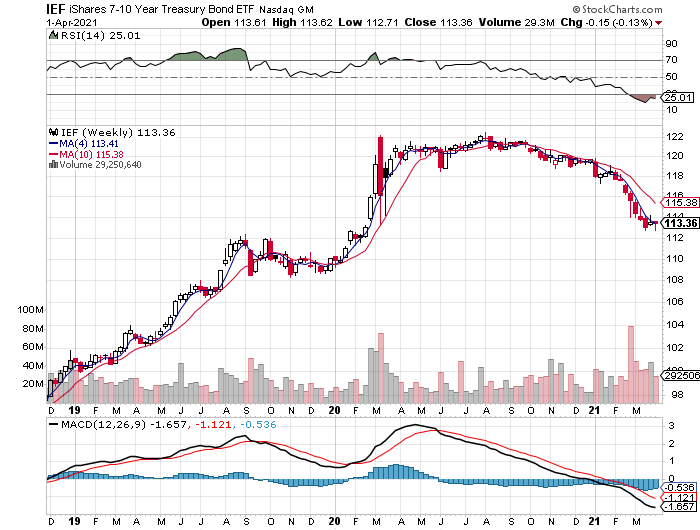The width and height of the screenshot is (700, 530).
Task: Click the '1-Apr-2021' date text
Action: pyautogui.click(x=72, y=22)
